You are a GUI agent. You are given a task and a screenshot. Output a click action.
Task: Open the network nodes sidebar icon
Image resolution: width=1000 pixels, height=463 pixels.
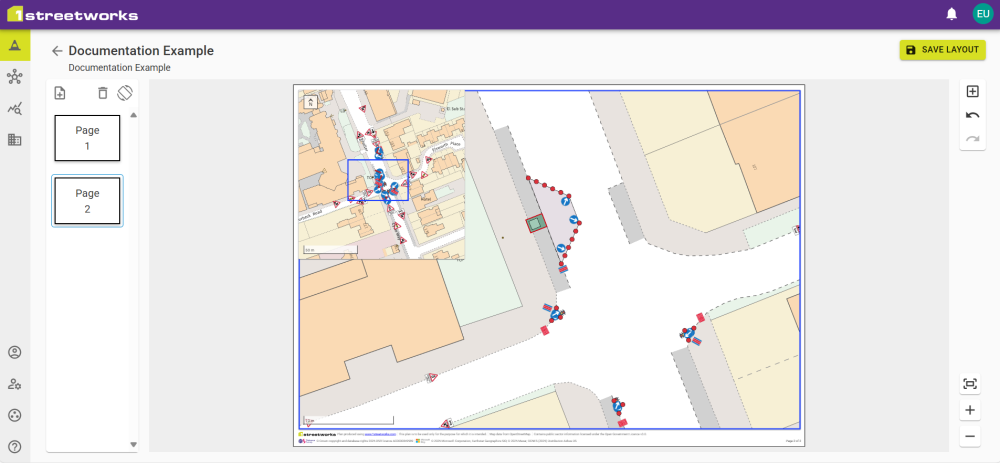(x=14, y=77)
